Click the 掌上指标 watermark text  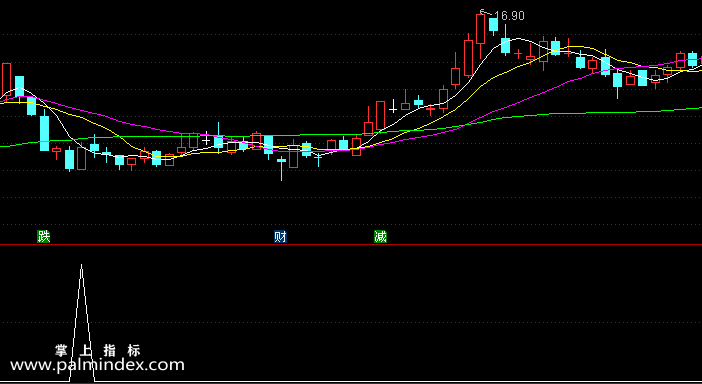coord(98,350)
